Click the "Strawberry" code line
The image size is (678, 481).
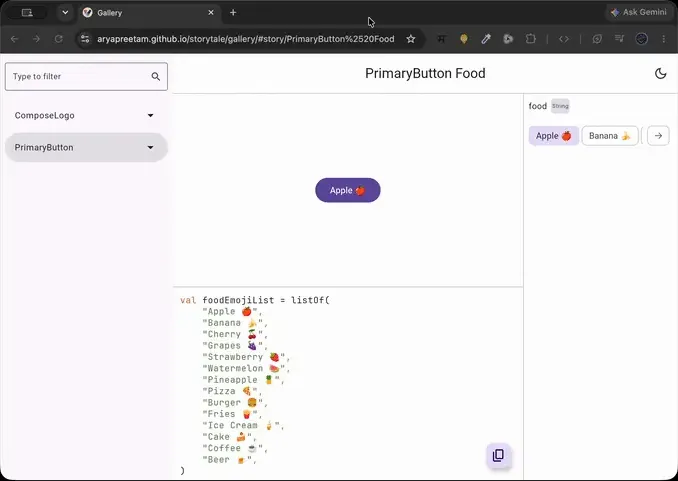[x=246, y=357]
